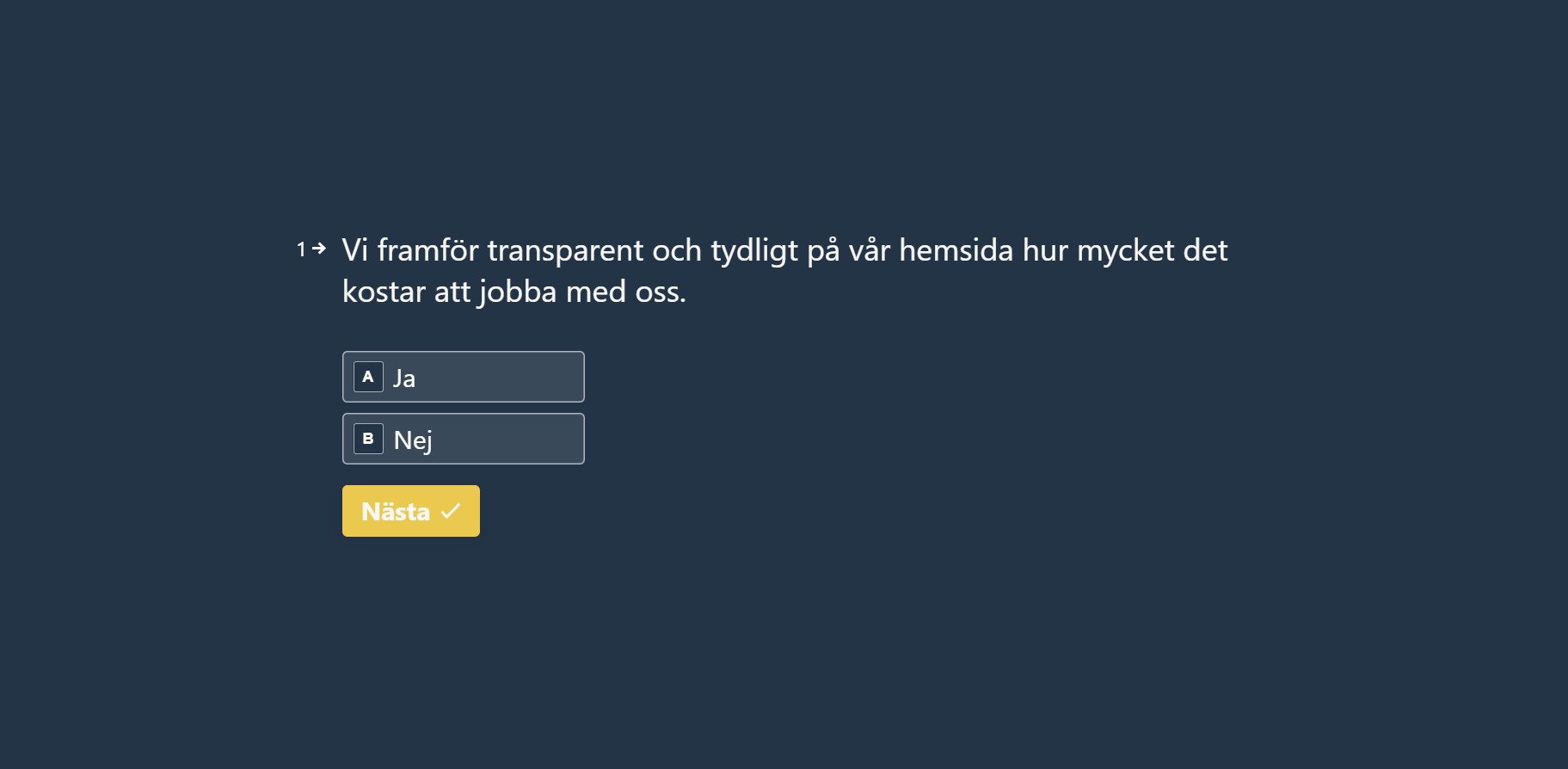
Task: Click the "Nej" text label
Action: pos(413,440)
